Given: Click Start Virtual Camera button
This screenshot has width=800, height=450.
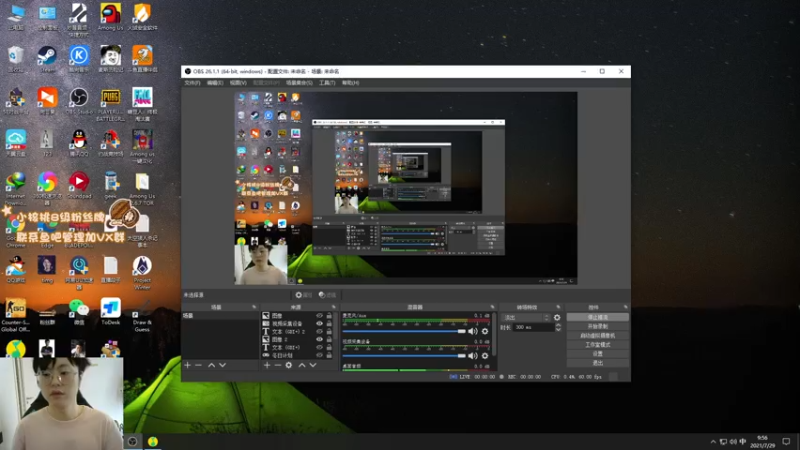Looking at the screenshot, I should pyautogui.click(x=597, y=336).
